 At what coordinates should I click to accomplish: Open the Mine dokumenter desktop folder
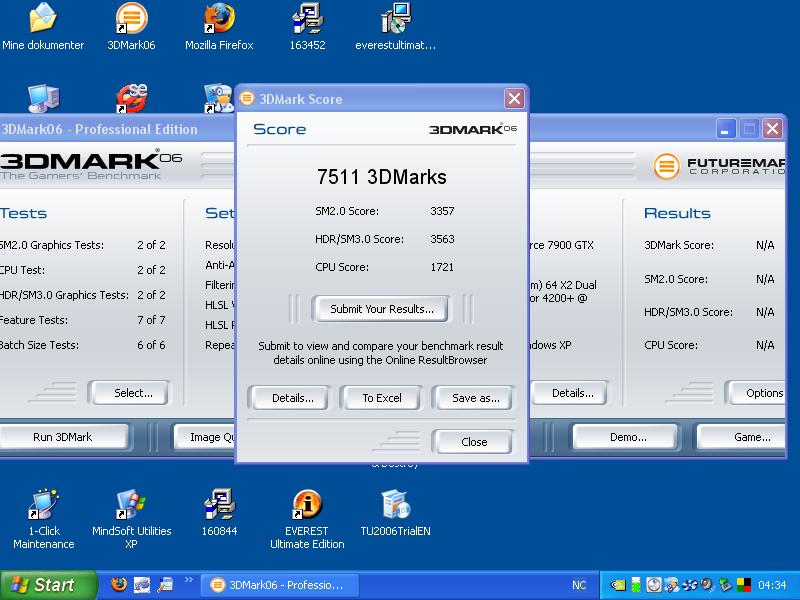(x=43, y=27)
